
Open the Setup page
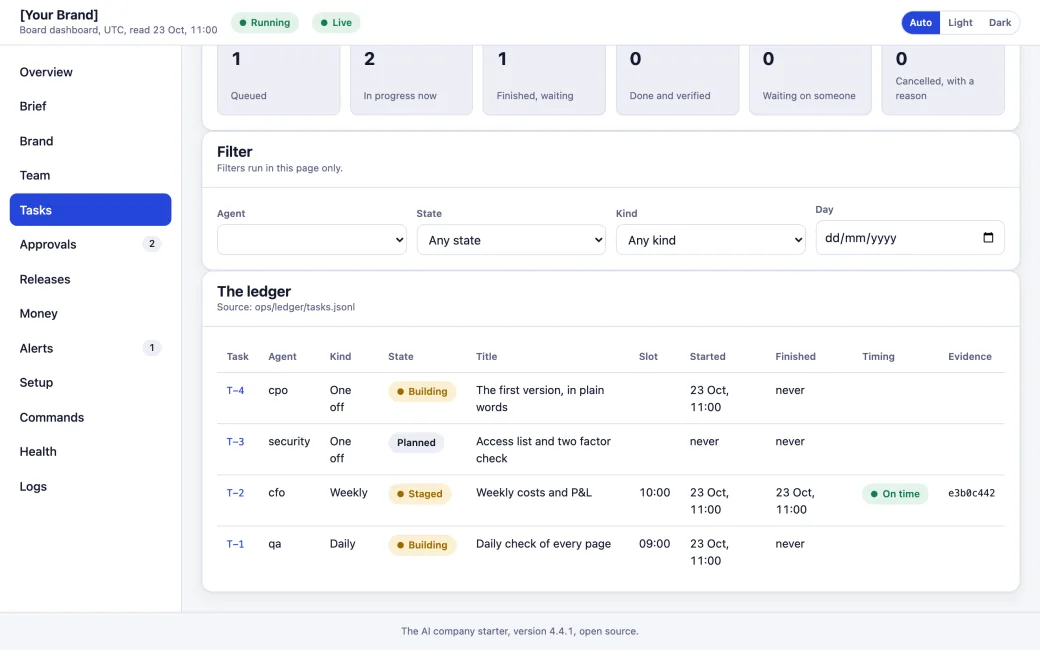pos(90,382)
